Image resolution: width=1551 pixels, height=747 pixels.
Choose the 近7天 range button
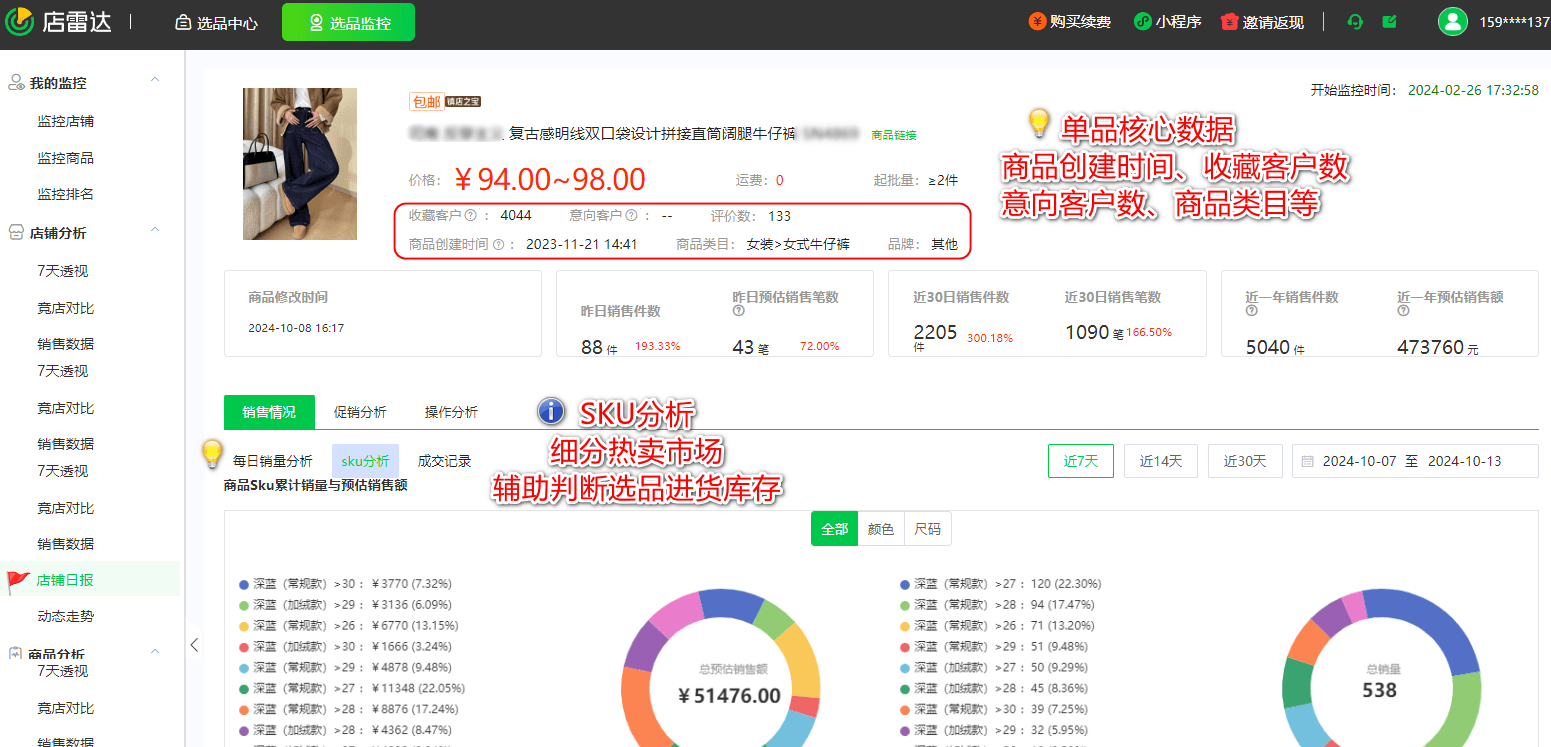point(1081,461)
